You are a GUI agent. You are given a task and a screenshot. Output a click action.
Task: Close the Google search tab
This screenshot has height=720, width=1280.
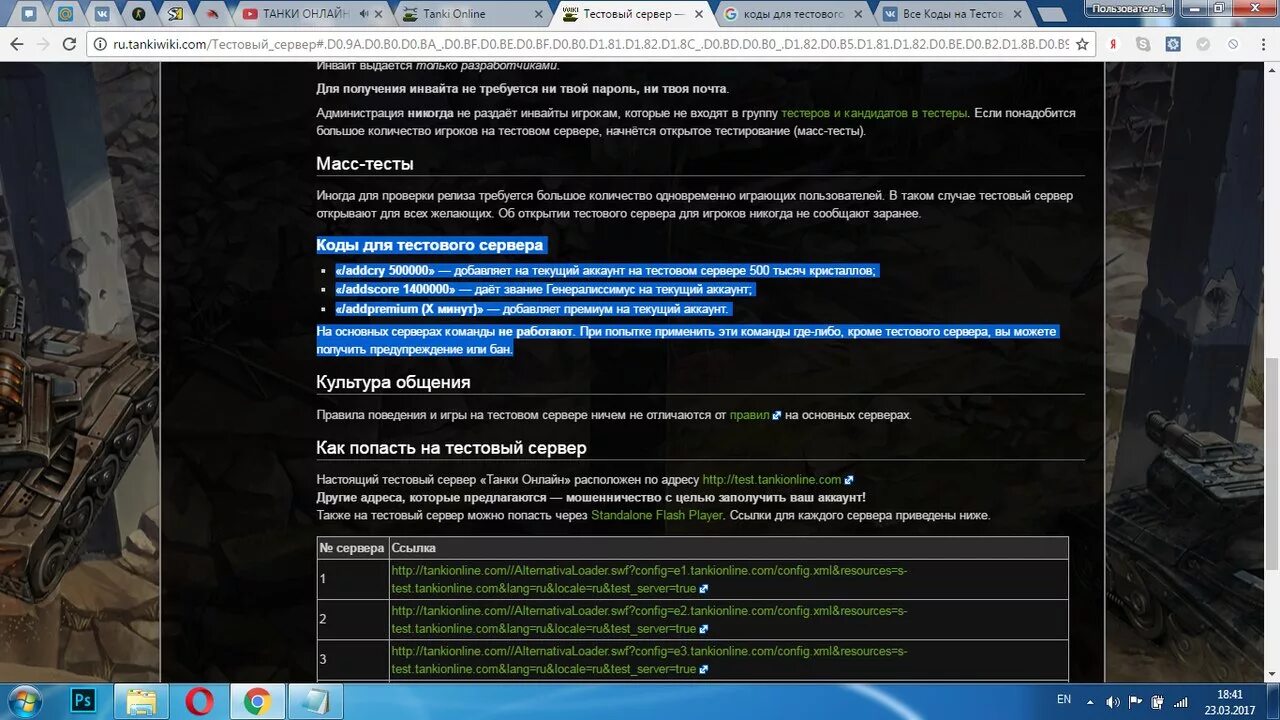click(857, 14)
